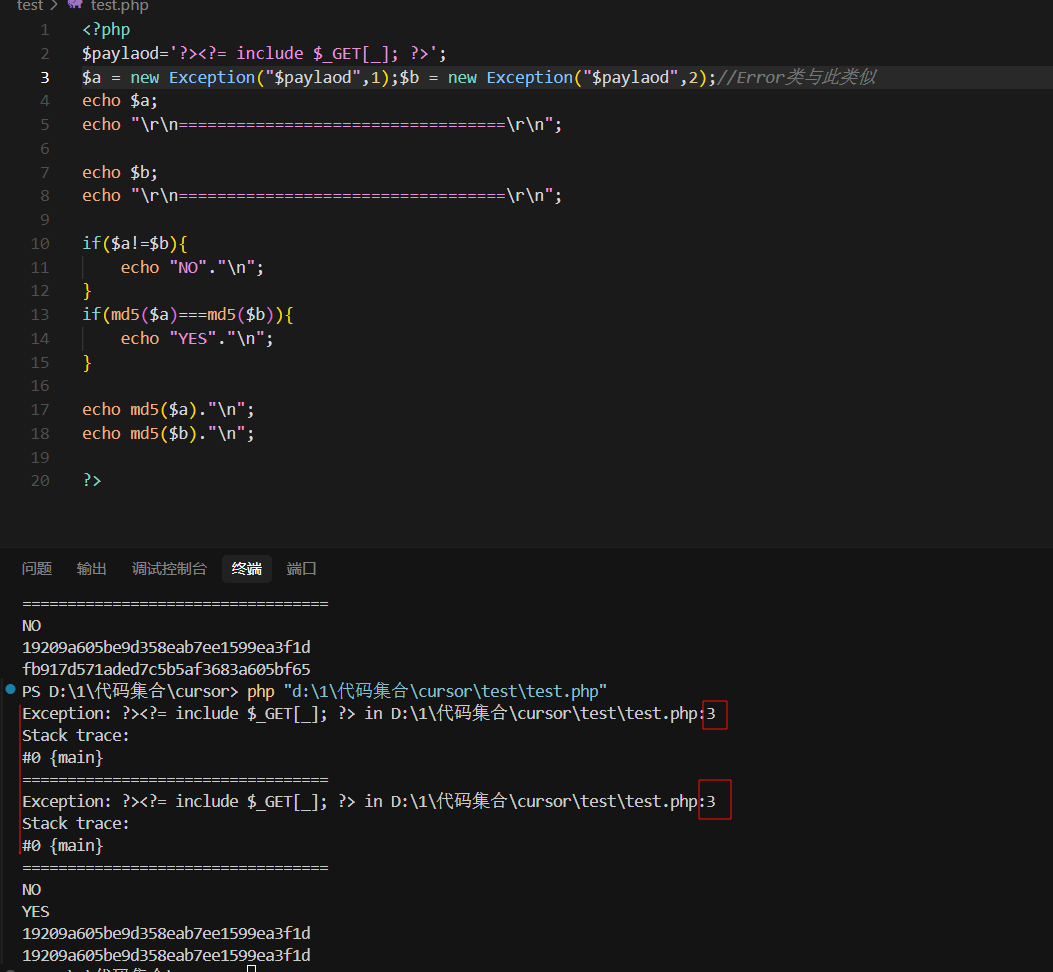This screenshot has width=1053, height=972.
Task: Click the PHP elephant icon in the breadcrumb
Action: click(75, 5)
